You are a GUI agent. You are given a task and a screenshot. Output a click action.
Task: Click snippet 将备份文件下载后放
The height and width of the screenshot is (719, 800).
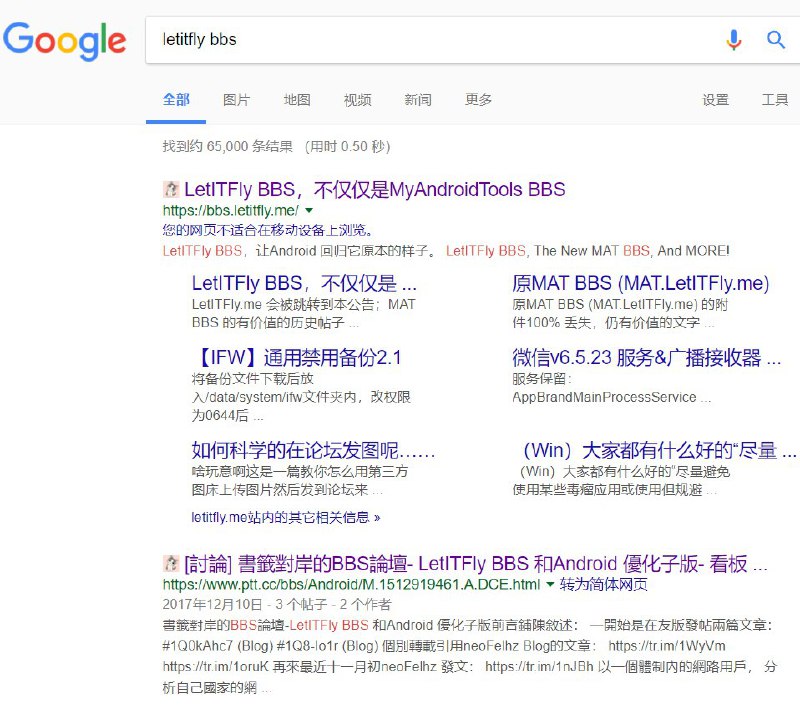[x=301, y=397]
